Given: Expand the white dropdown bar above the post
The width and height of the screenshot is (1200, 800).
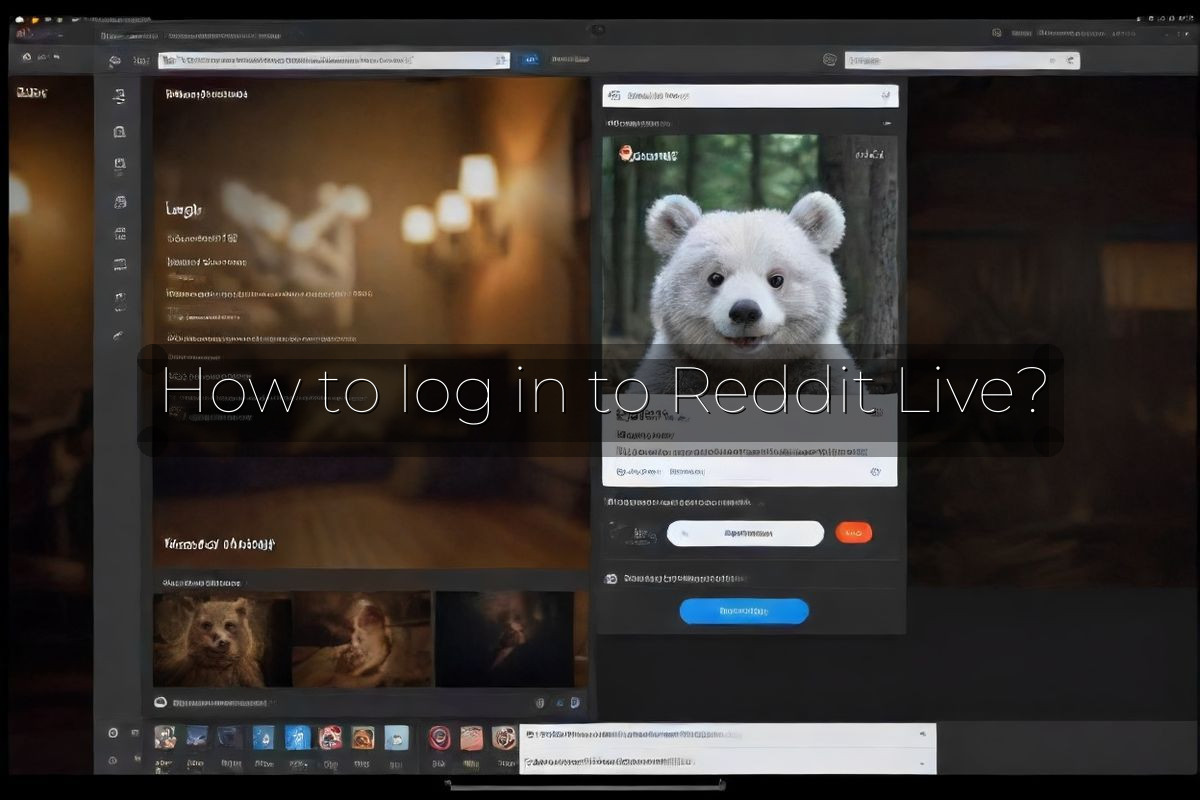Looking at the screenshot, I should coord(750,96).
